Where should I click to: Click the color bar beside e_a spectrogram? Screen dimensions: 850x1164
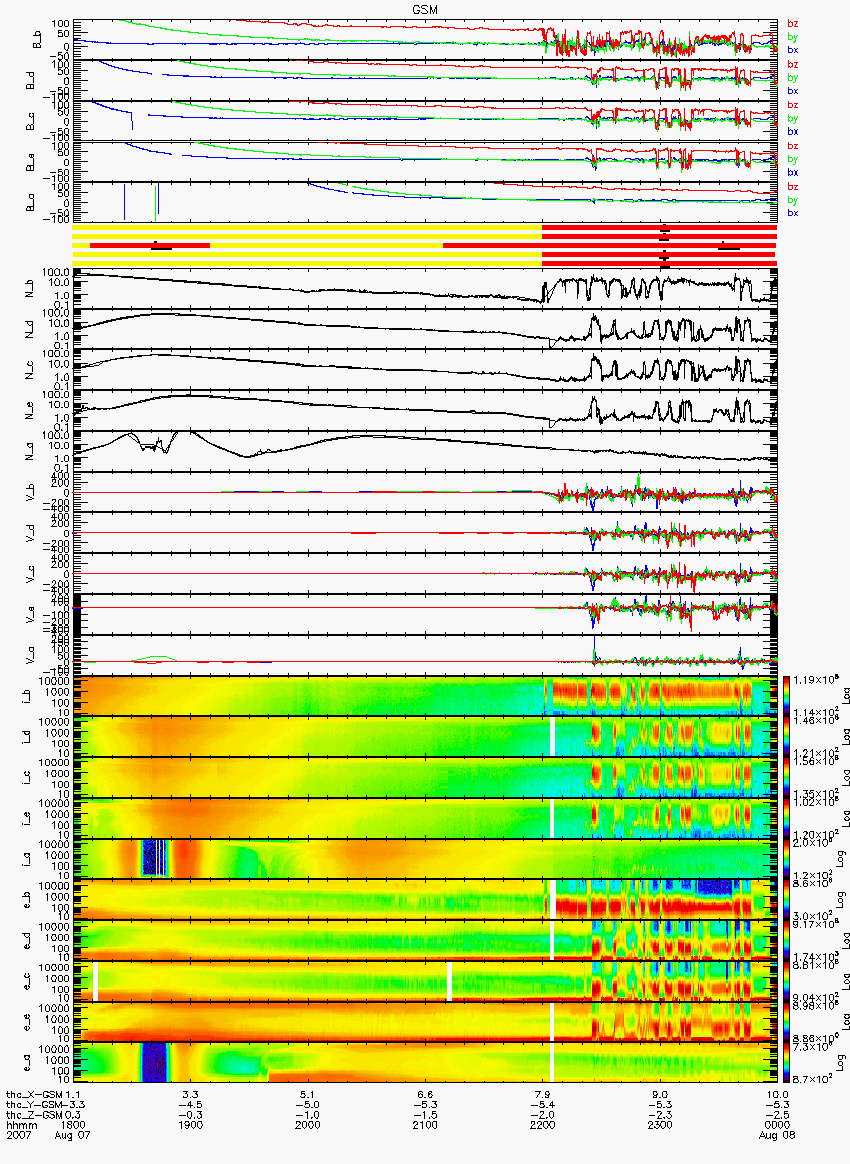(786, 1064)
